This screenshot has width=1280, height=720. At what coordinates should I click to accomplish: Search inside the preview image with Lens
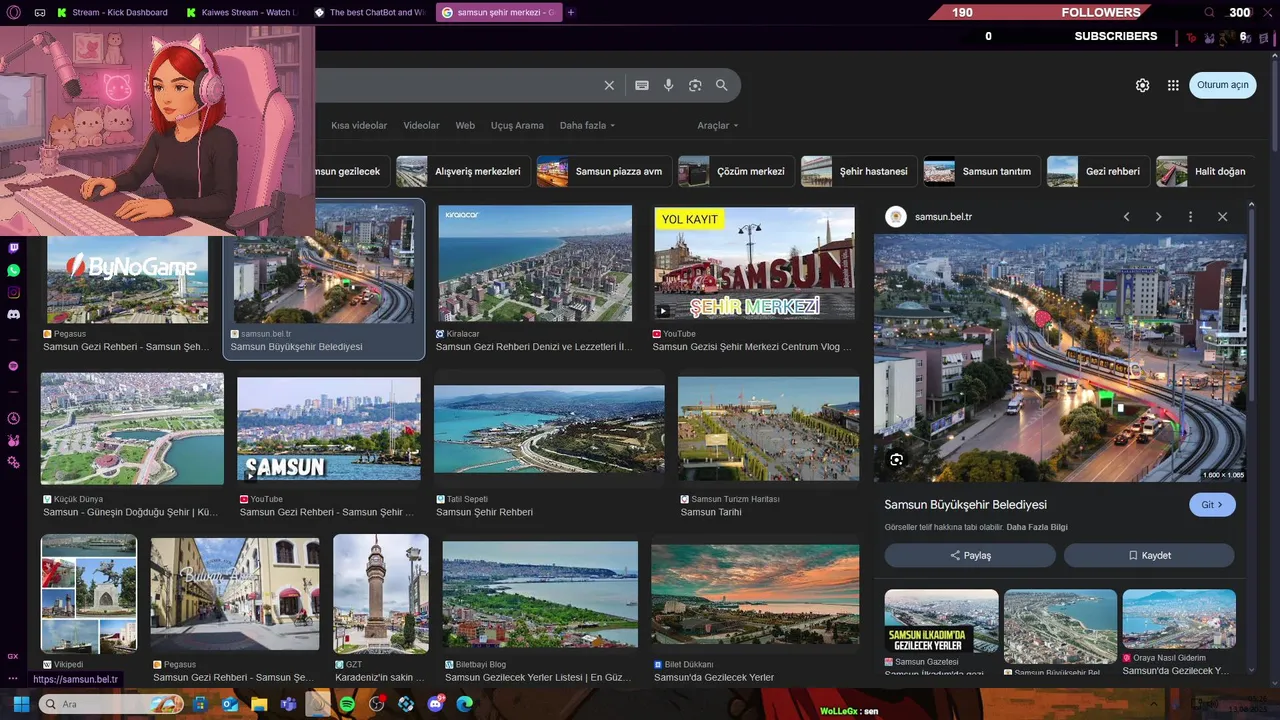(896, 460)
